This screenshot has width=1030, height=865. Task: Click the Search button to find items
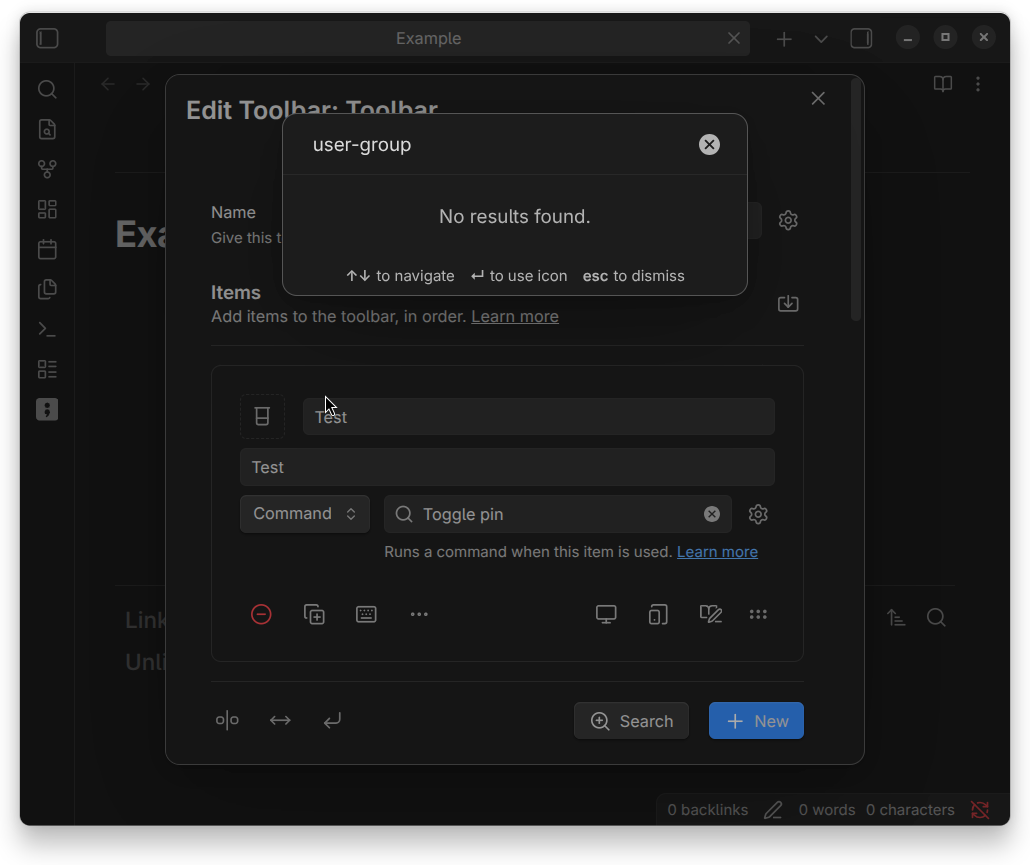(x=631, y=721)
